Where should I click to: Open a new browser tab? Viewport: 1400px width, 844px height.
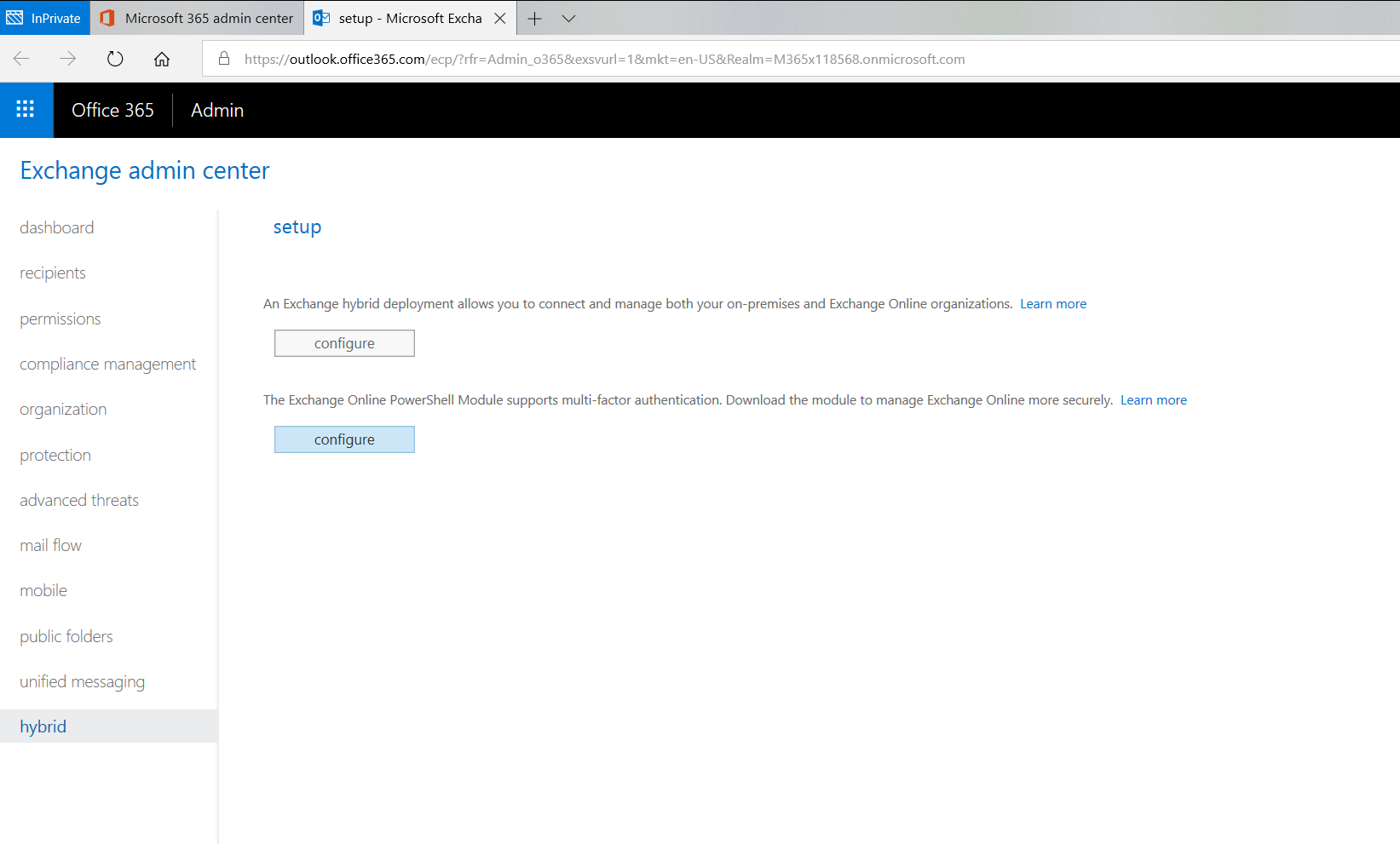coord(535,18)
